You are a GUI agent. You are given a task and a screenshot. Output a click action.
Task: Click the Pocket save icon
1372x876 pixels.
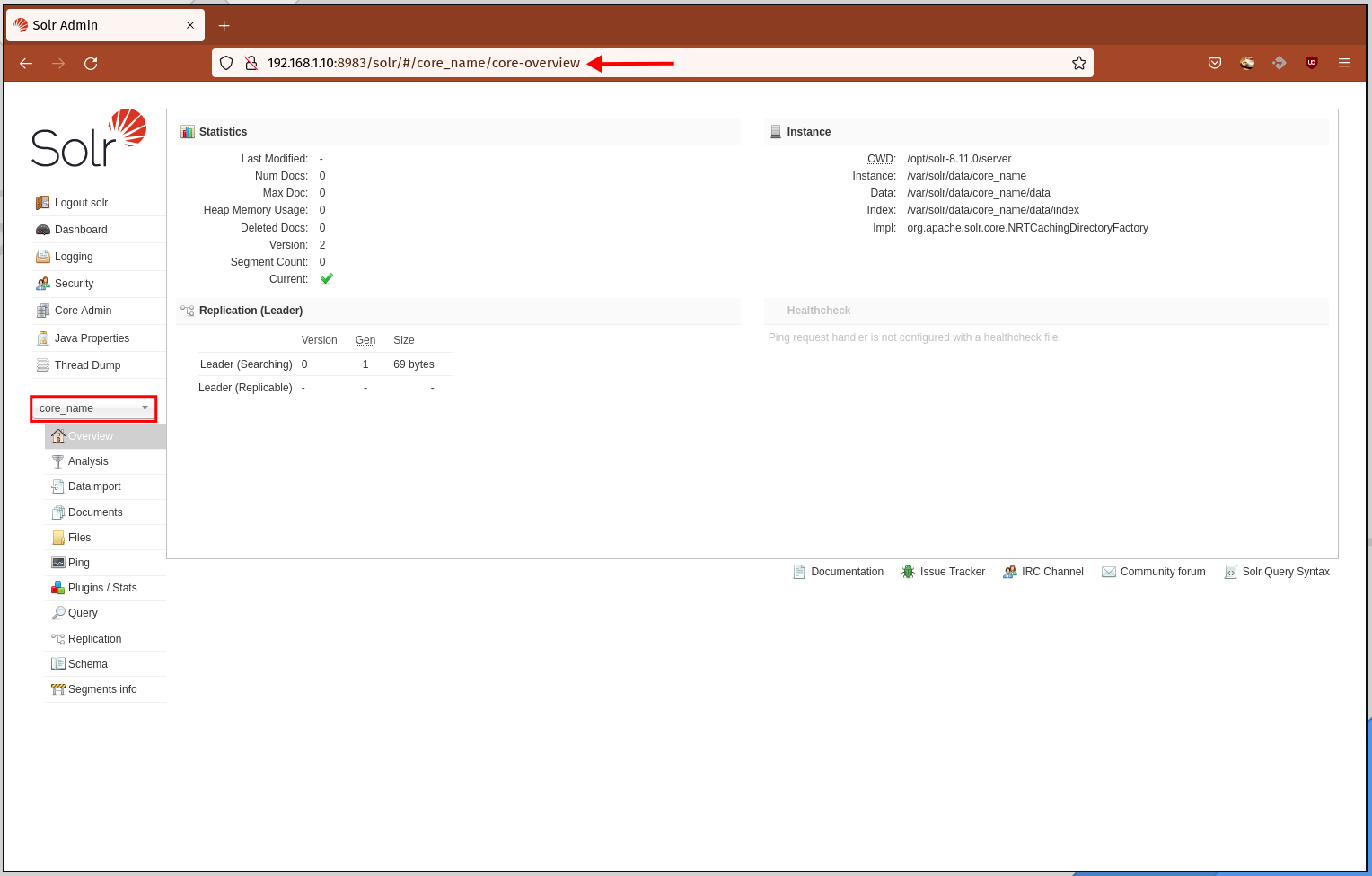[x=1215, y=63]
